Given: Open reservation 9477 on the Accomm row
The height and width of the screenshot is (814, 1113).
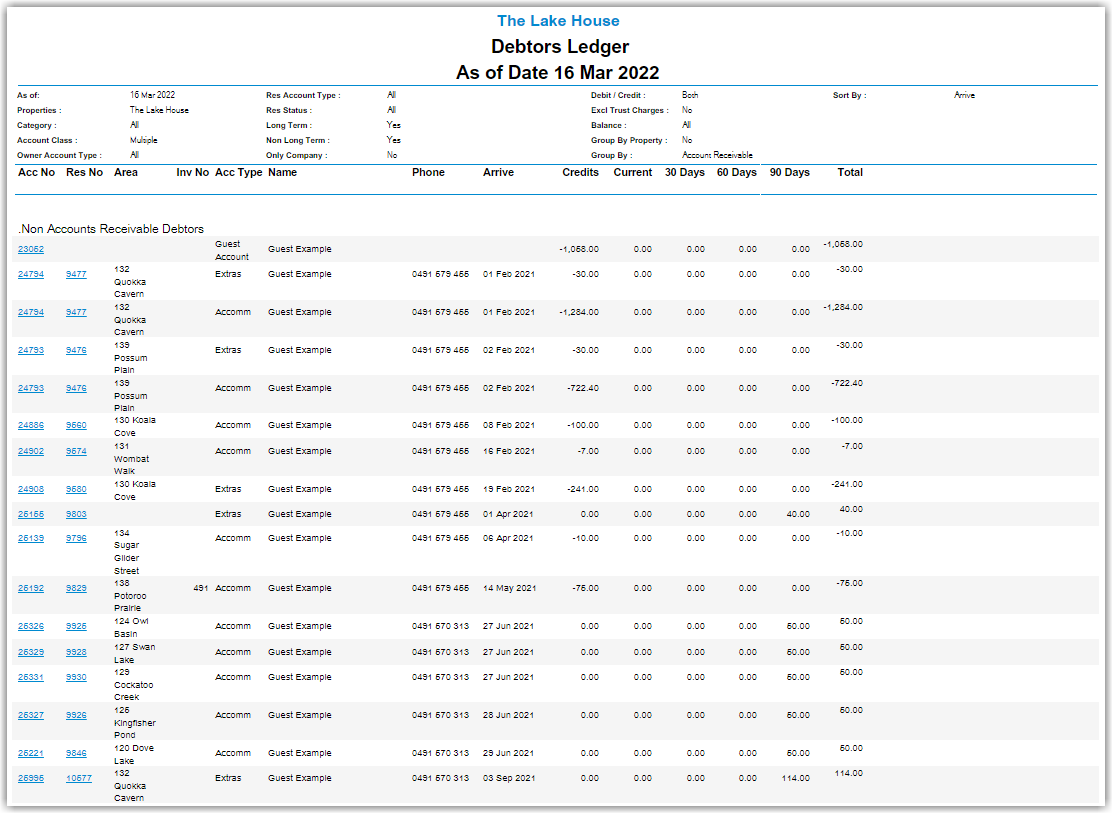Looking at the screenshot, I should pos(76,312).
